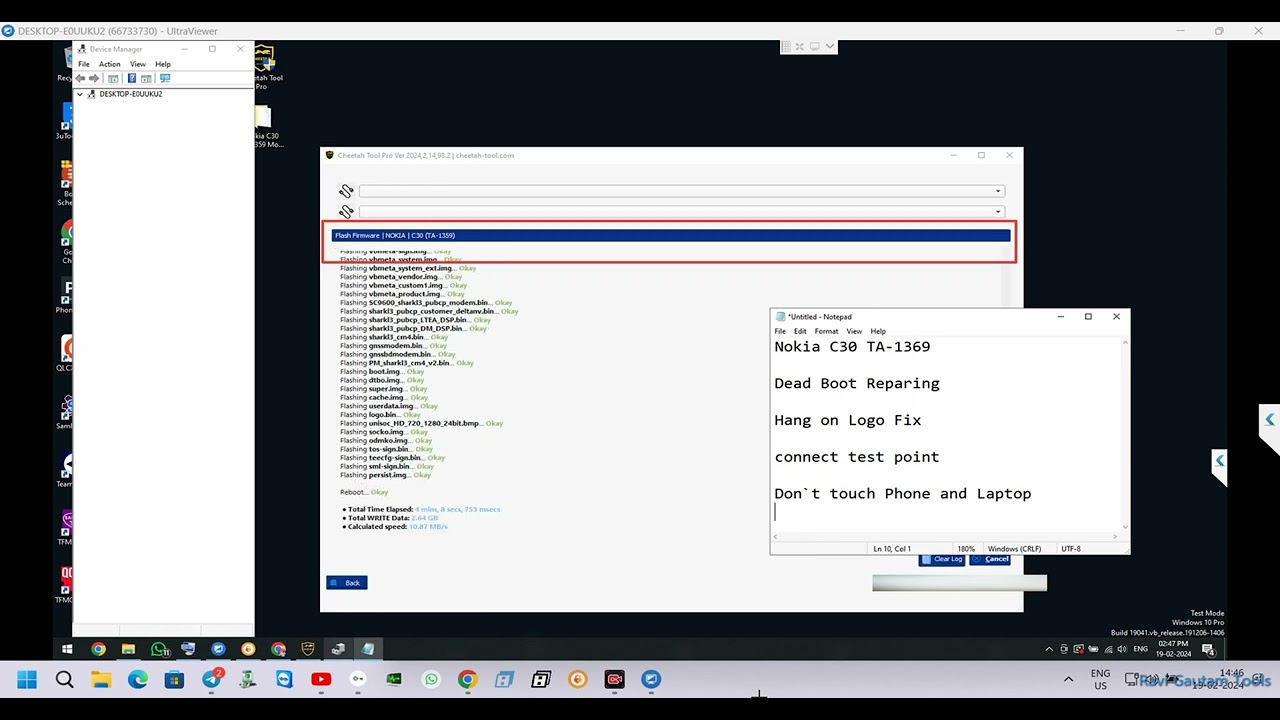Click the Device Manager icon in remote taskbar
Viewport: 1280px width, 720px height.
click(x=338, y=649)
